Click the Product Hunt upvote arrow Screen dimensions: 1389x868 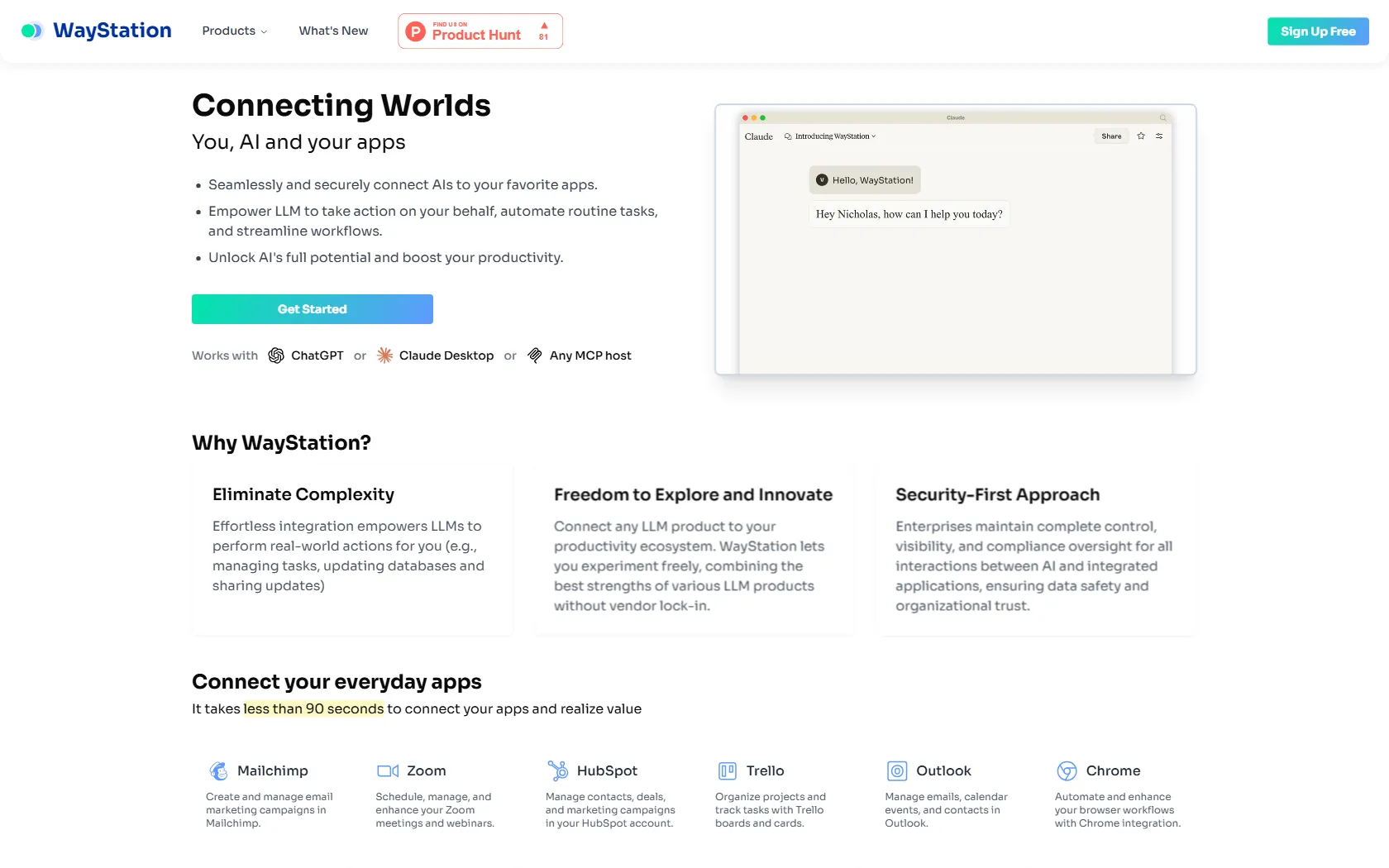(x=544, y=26)
